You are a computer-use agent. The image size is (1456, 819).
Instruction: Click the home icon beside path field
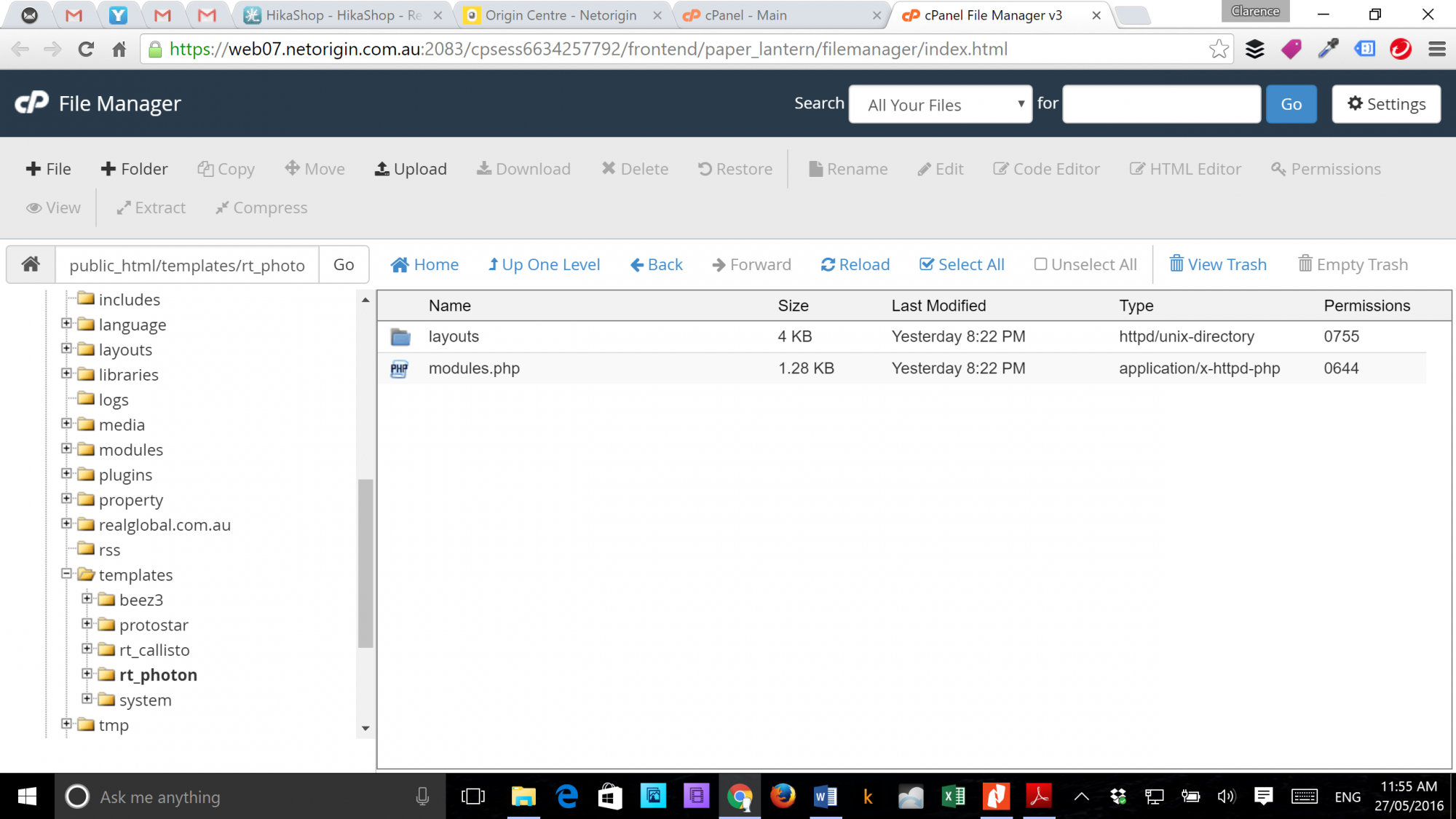(x=31, y=264)
